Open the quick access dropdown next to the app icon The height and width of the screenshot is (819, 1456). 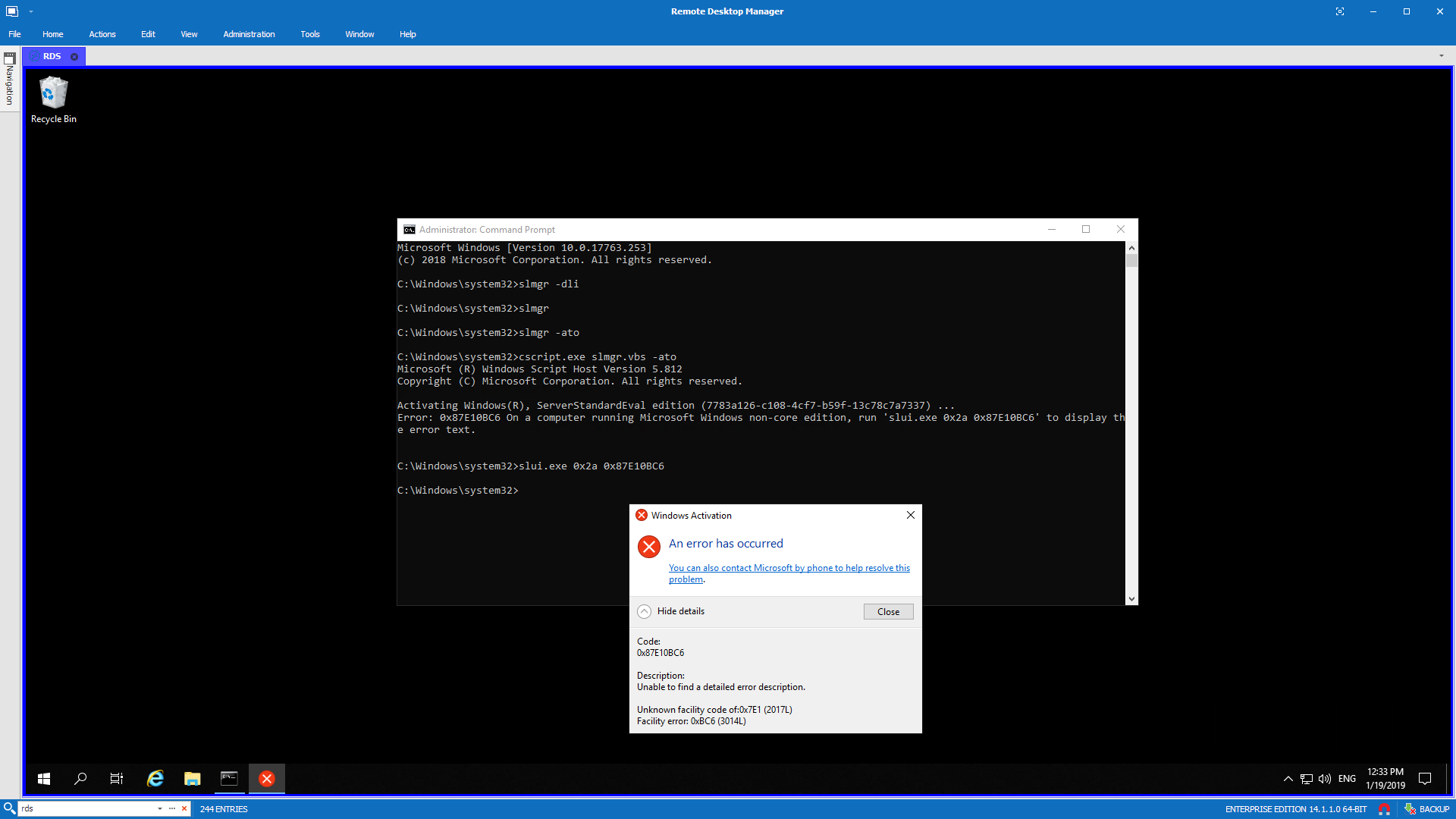31,11
